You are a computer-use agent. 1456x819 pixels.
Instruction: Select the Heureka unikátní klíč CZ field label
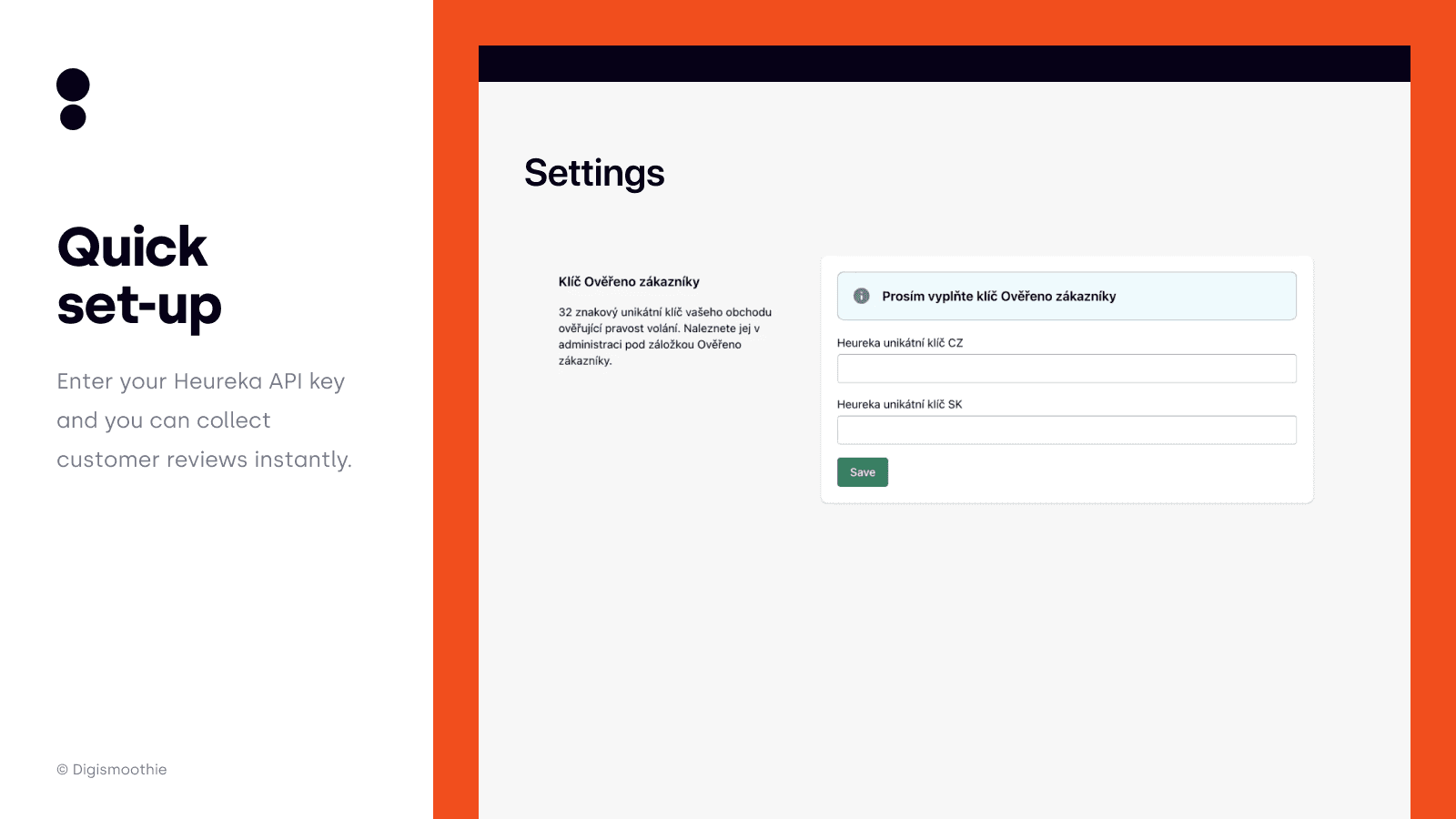point(902,343)
